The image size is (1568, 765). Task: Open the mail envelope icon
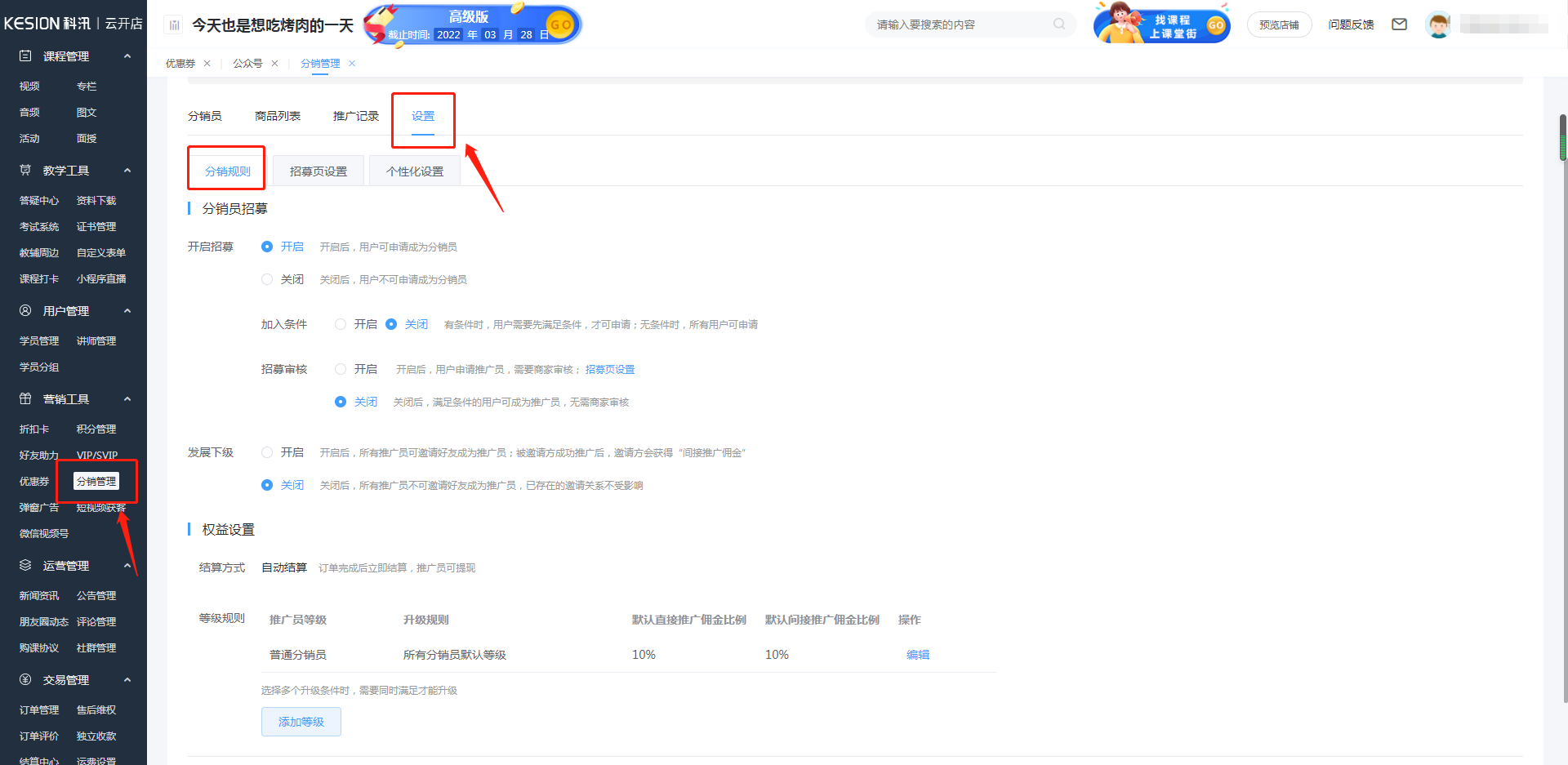(1399, 24)
